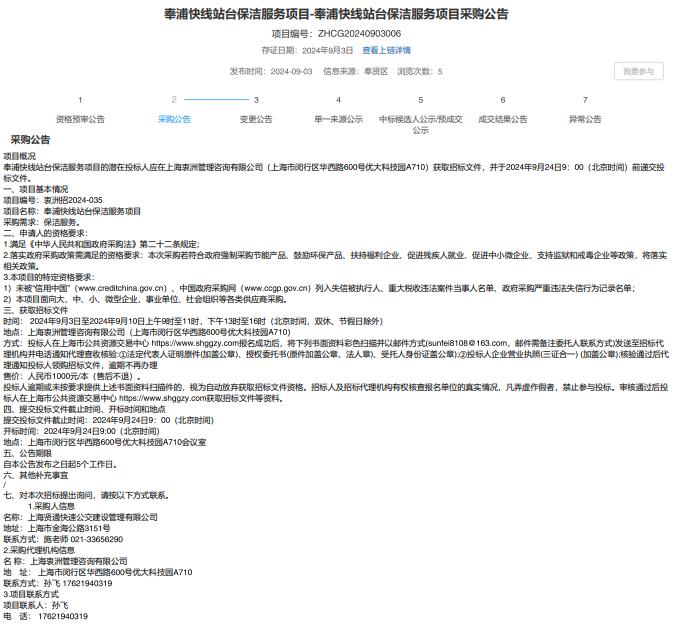Click step number 1 circle
Screen dimensions: 678x632
pyautogui.click(x=80, y=100)
